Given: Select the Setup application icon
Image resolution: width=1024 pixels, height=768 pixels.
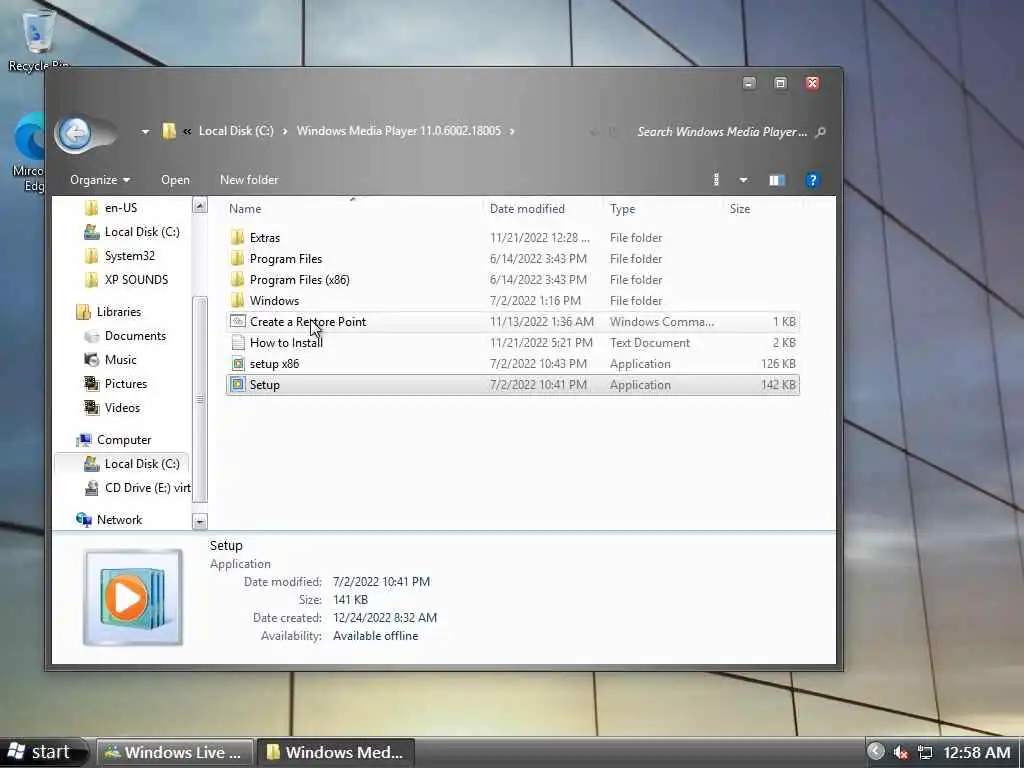Looking at the screenshot, I should click(x=238, y=385).
